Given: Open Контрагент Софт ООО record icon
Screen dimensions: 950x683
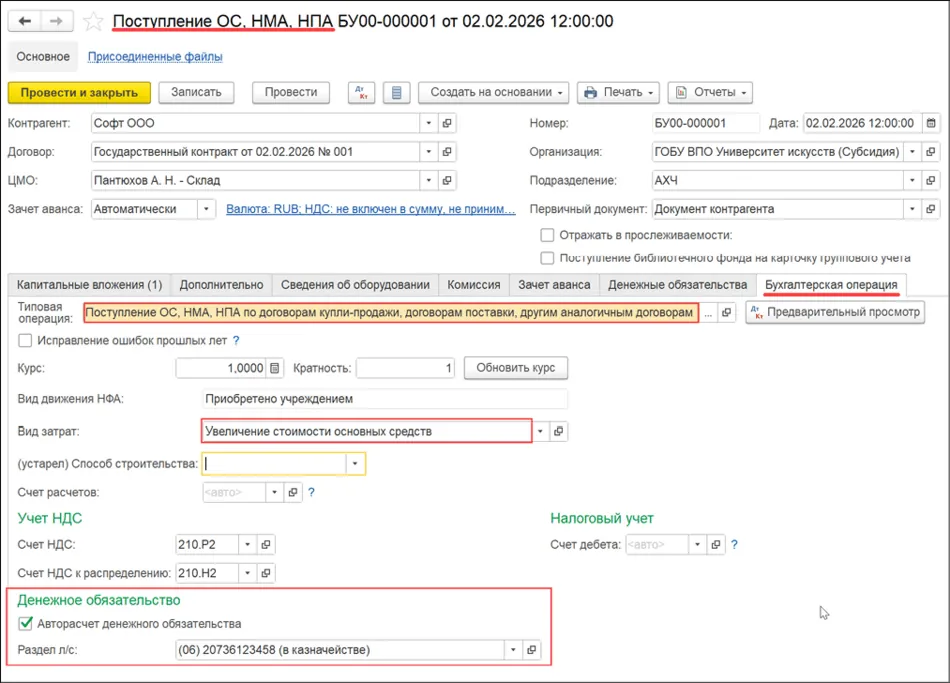Looking at the screenshot, I should [x=447, y=123].
